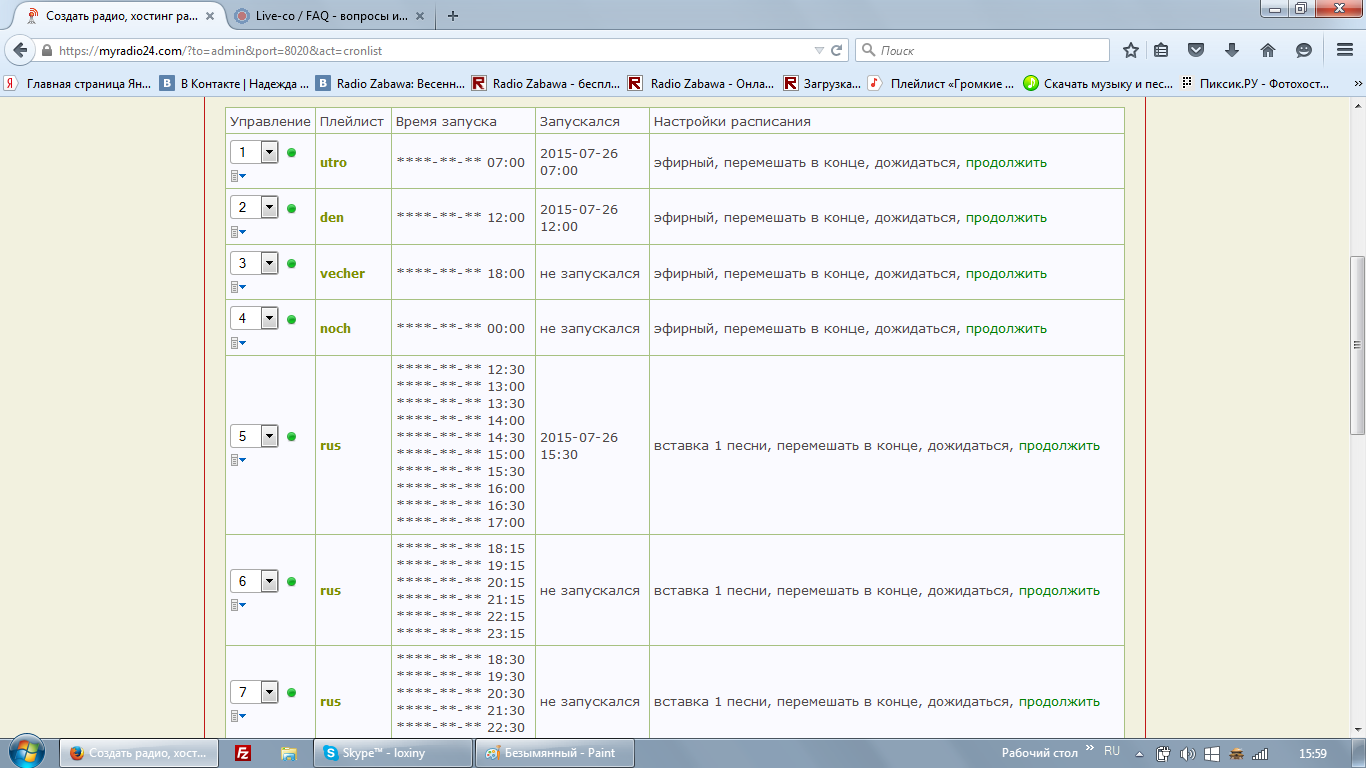Click the green status dot for utro

(292, 153)
